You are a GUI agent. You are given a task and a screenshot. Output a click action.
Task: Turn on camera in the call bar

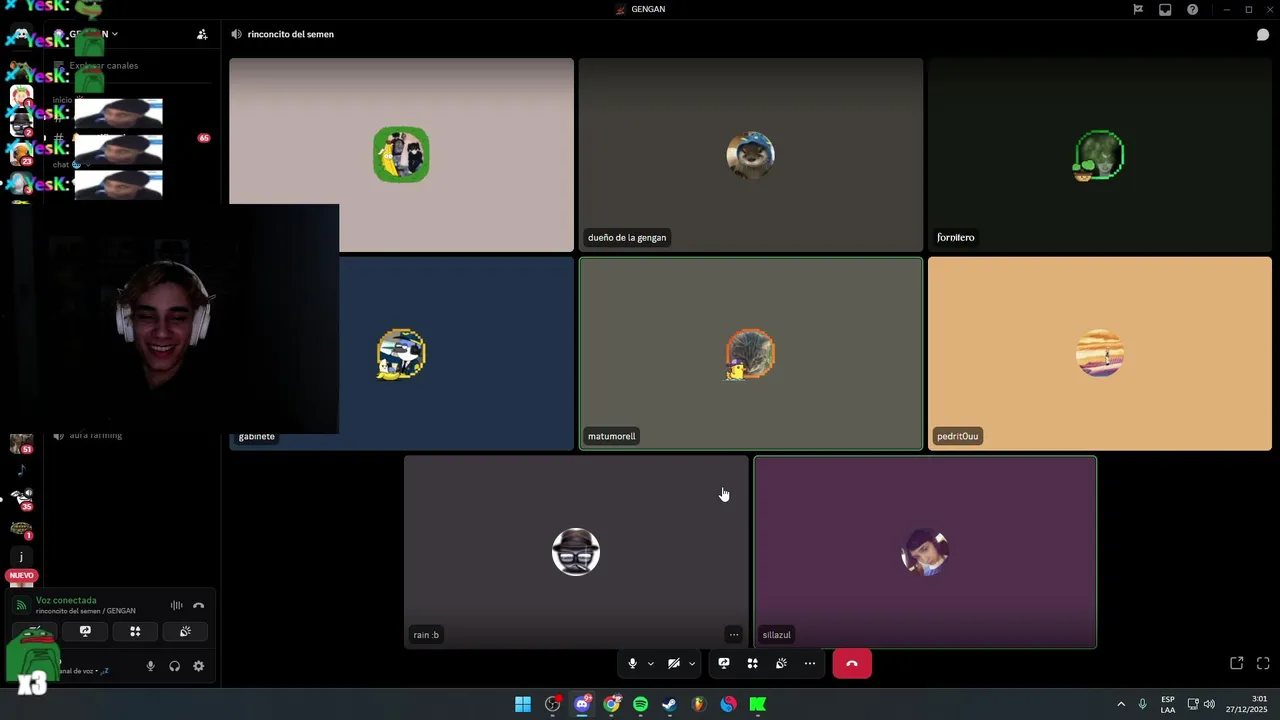[674, 663]
